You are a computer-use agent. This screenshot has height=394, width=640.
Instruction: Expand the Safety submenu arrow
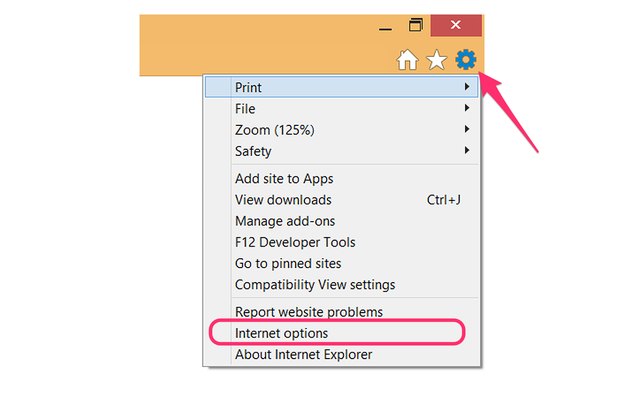467,150
